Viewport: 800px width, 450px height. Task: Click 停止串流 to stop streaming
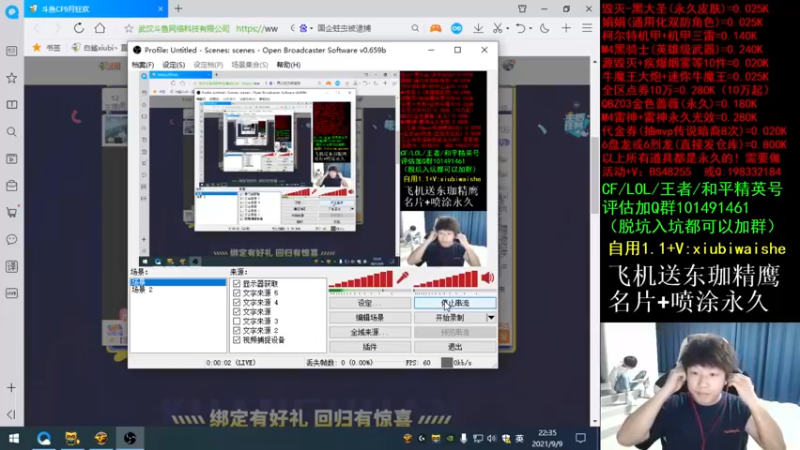(x=455, y=304)
